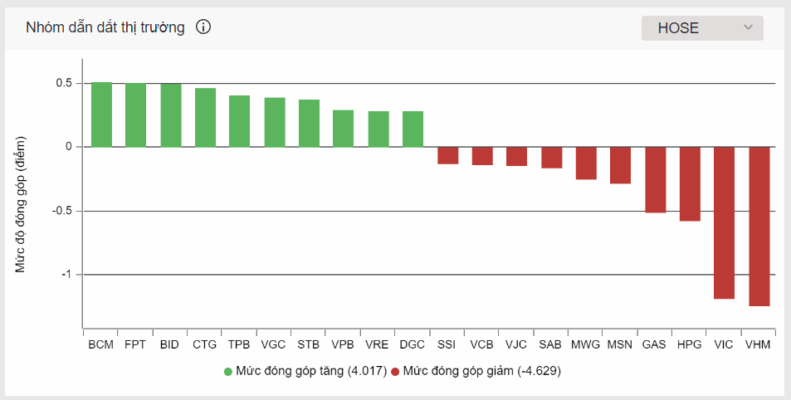Click the VGC green bar
Viewport: 791px width, 400px height.
tap(274, 122)
